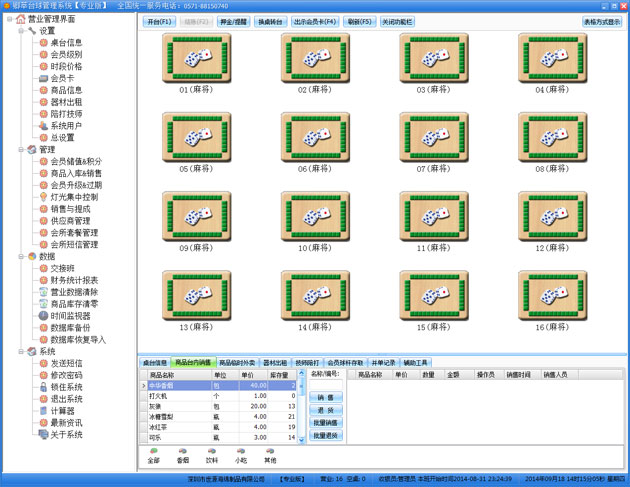
Task: Open 财务统计报表 in the sidebar
Action: pyautogui.click(x=74, y=280)
